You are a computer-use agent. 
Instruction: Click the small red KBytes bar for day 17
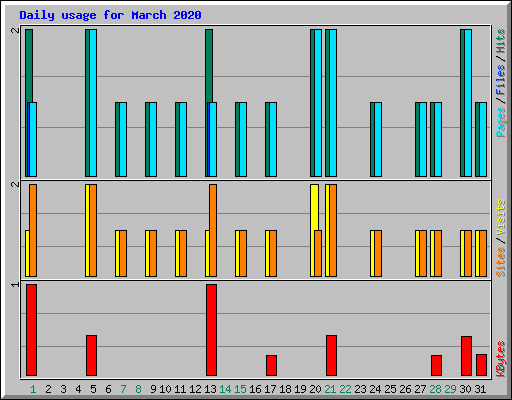pyautogui.click(x=271, y=365)
